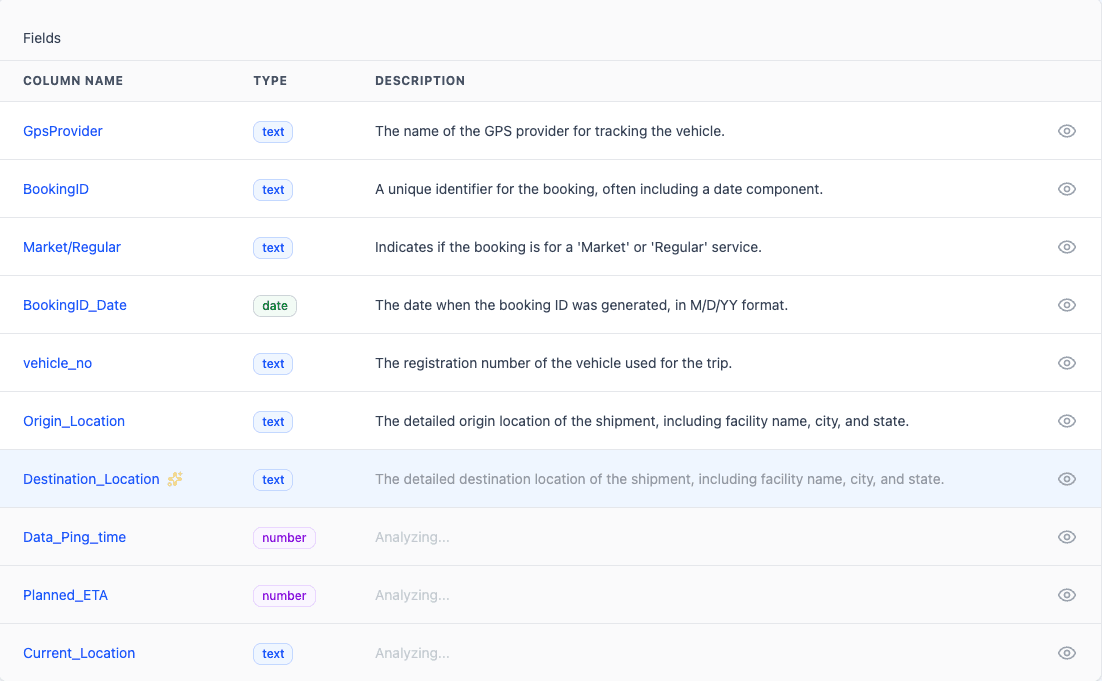
Task: Toggle visibility eye for GpsProvider field
Action: tap(1067, 131)
